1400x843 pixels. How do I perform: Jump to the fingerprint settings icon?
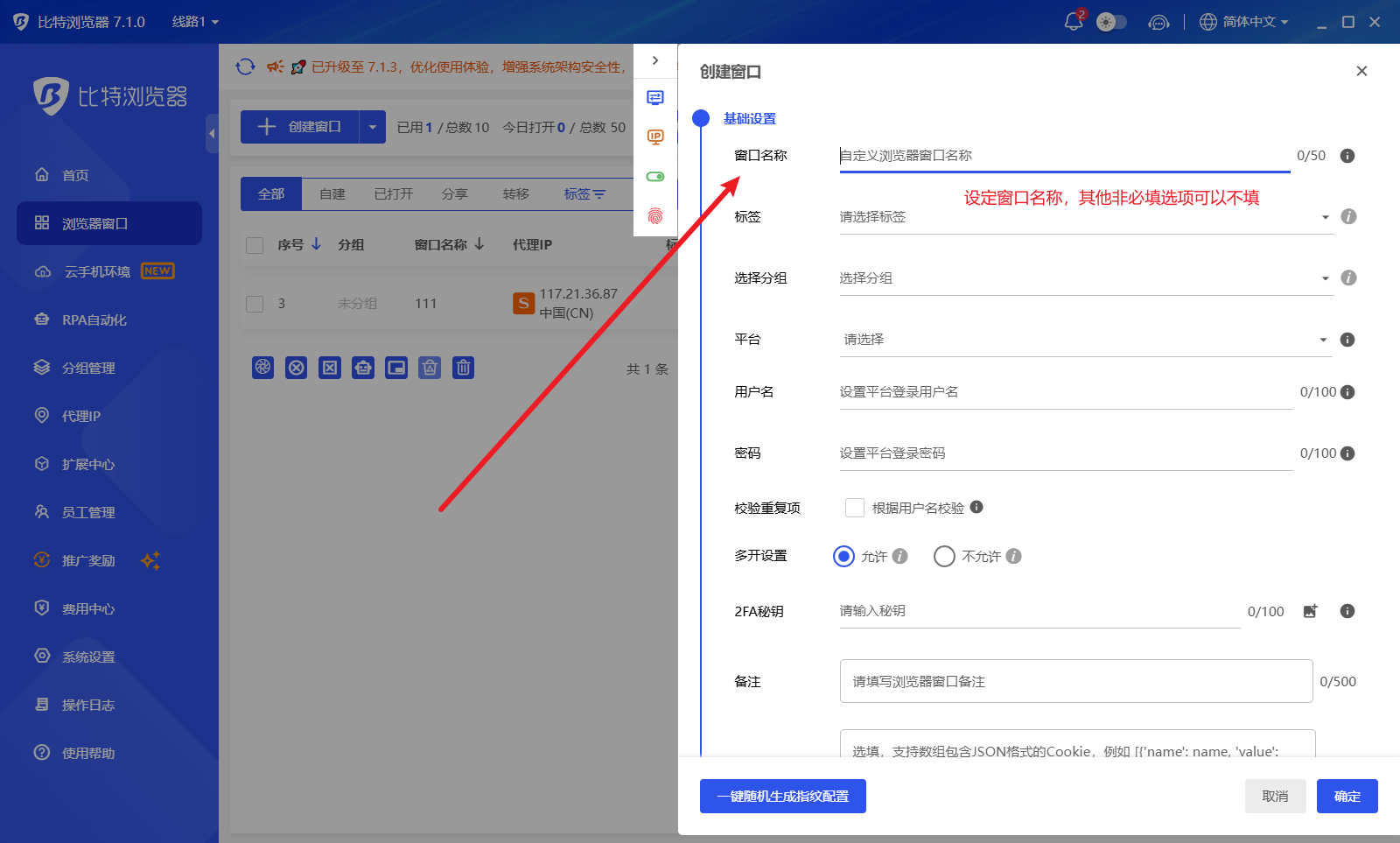655,215
